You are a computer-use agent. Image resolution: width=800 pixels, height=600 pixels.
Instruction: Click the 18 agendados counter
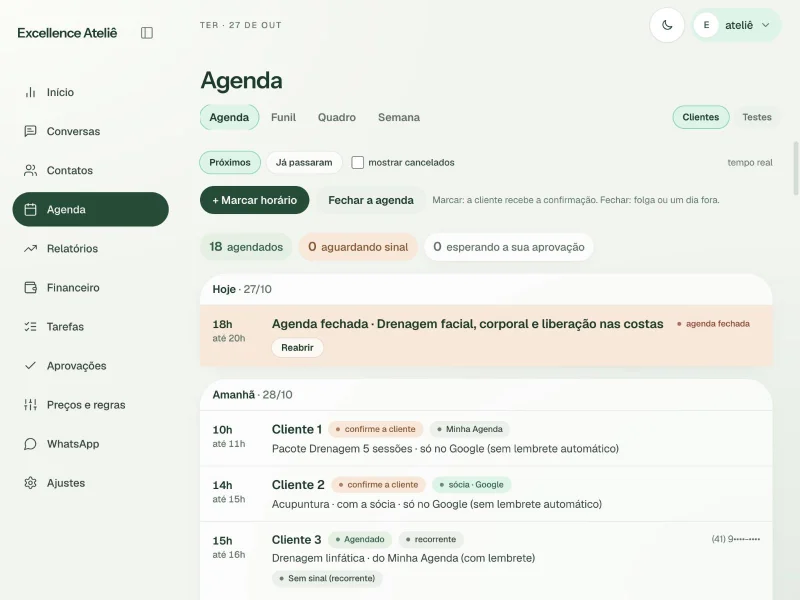[246, 247]
